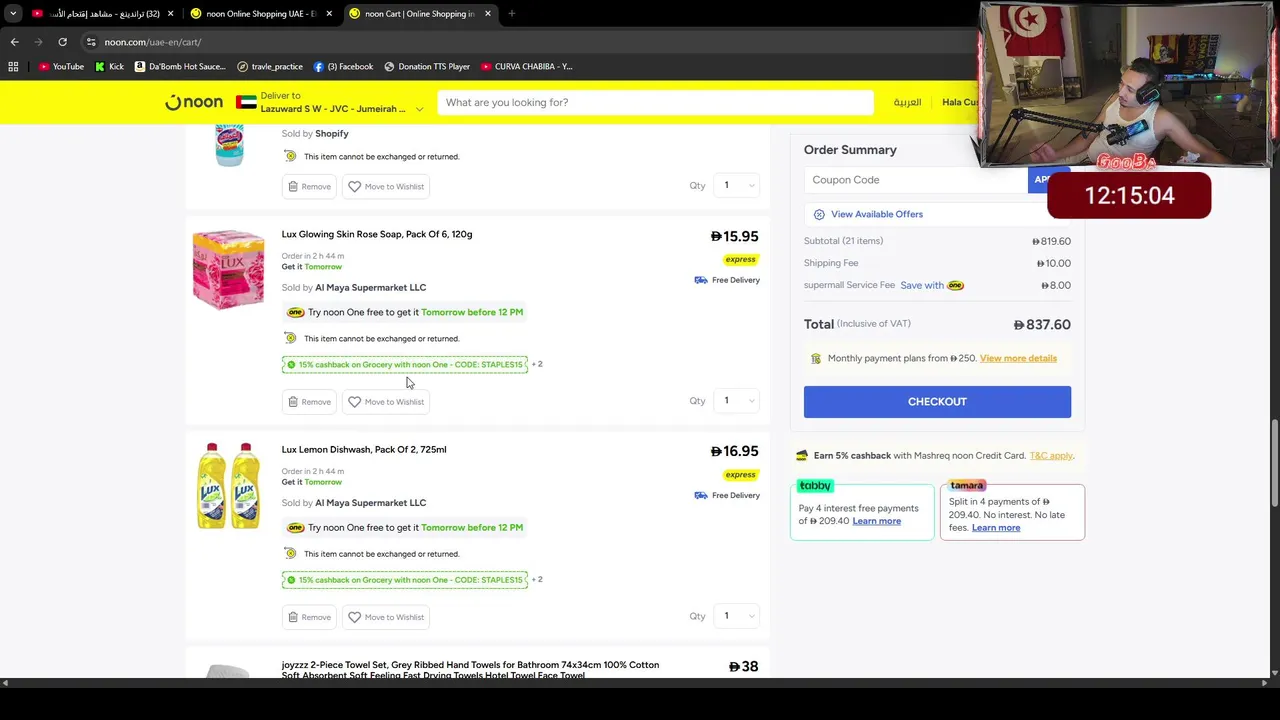
Task: Click the browser forward arrow
Action: click(38, 42)
